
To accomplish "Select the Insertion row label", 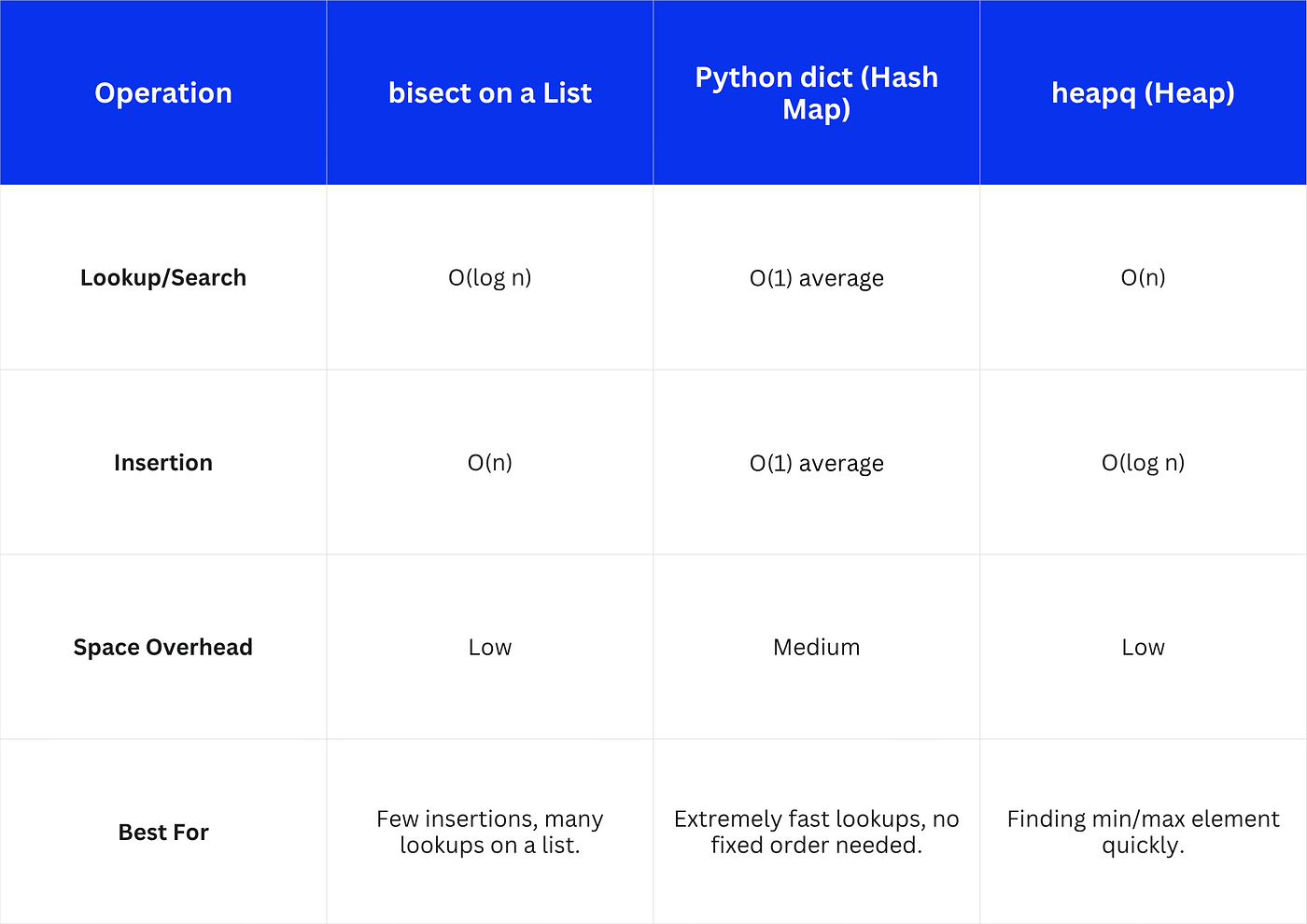I will coord(163,462).
